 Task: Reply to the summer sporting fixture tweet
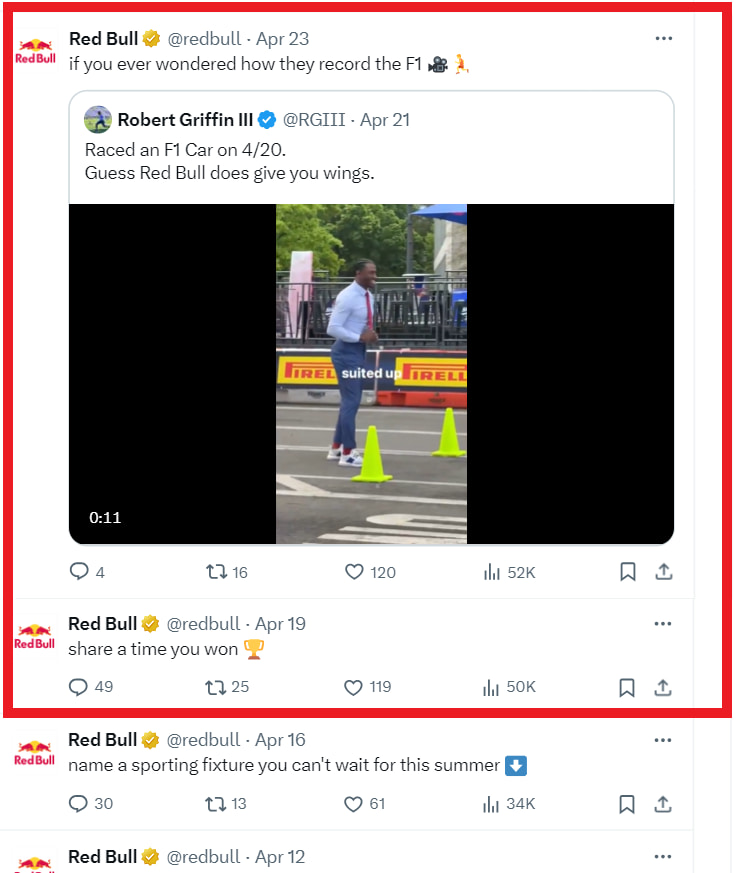pyautogui.click(x=79, y=803)
